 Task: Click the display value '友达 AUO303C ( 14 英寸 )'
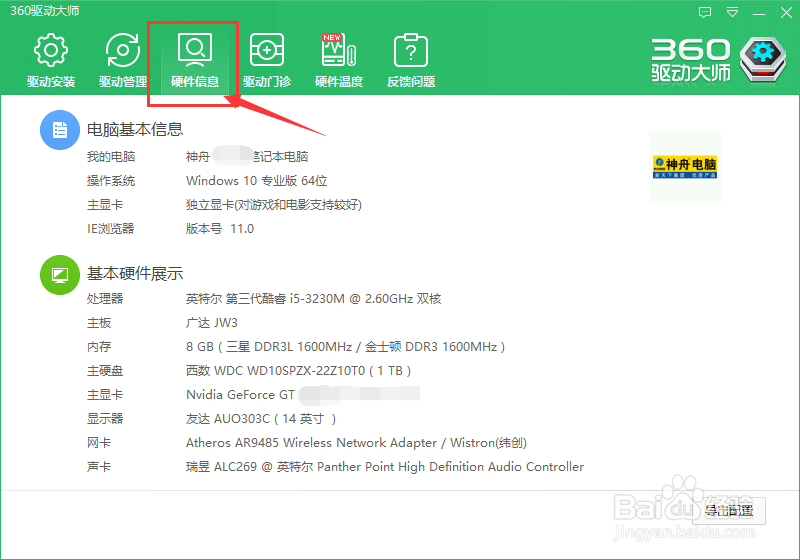pos(261,419)
